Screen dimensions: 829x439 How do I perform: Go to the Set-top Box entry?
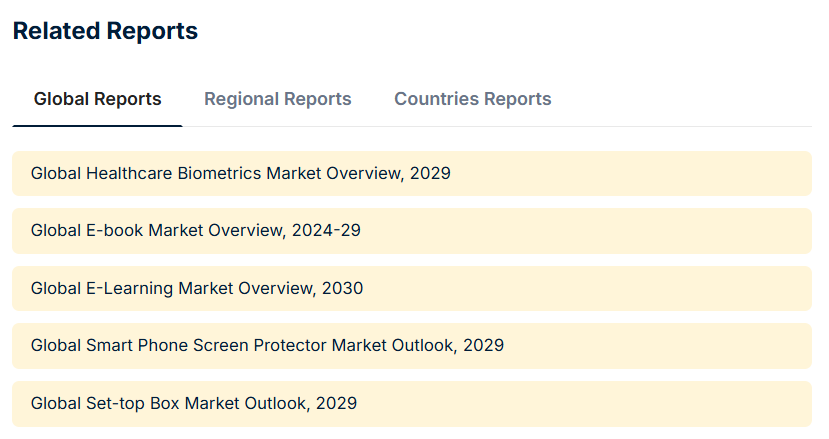click(193, 403)
